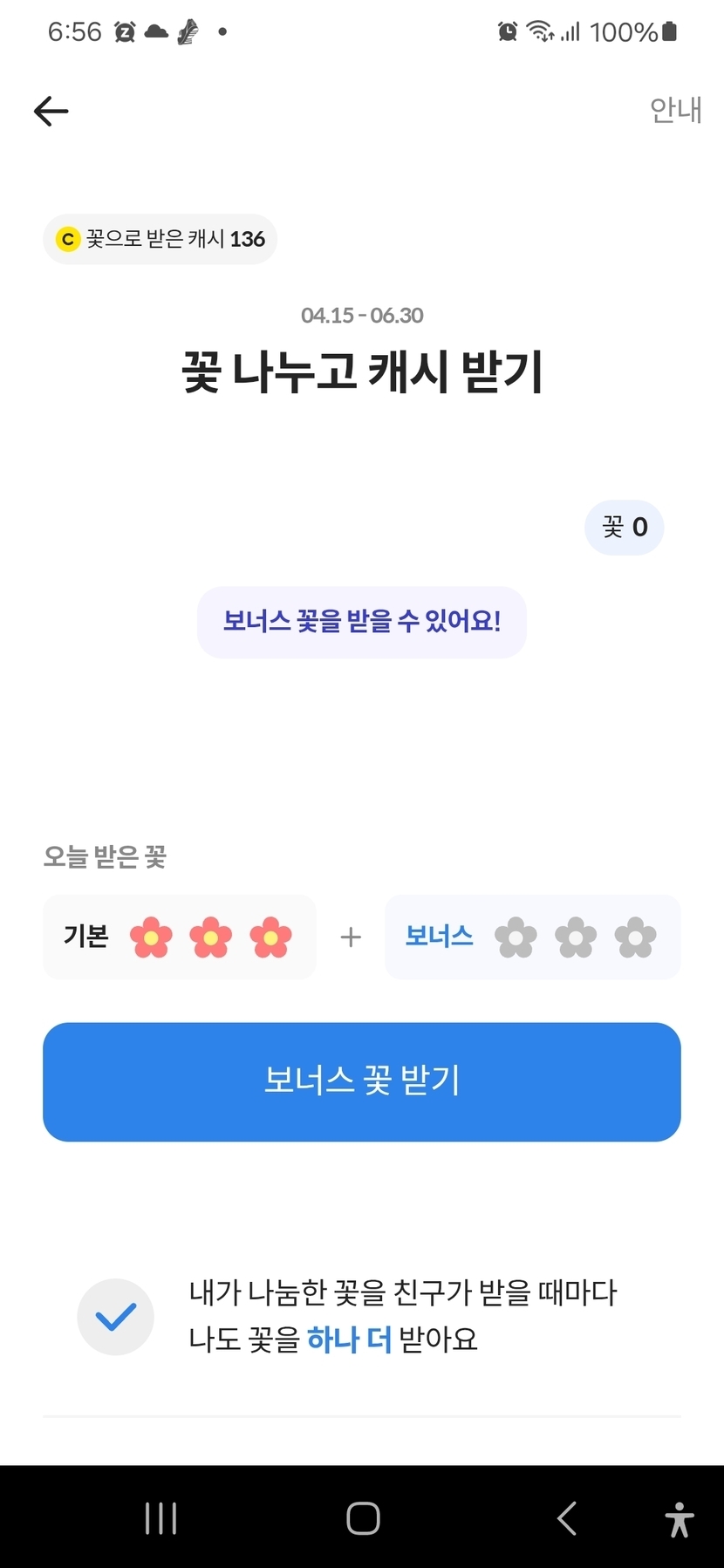Viewport: 724px width, 1568px height.
Task: Tap the middle red 기본 flower
Action: 211,937
